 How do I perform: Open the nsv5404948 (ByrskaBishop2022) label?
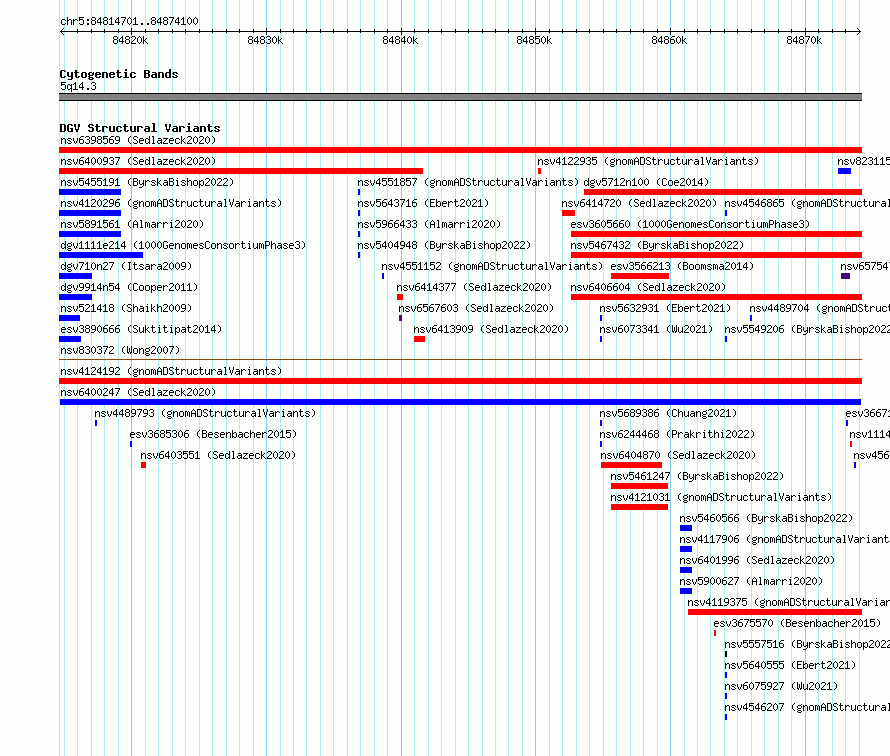pos(444,245)
